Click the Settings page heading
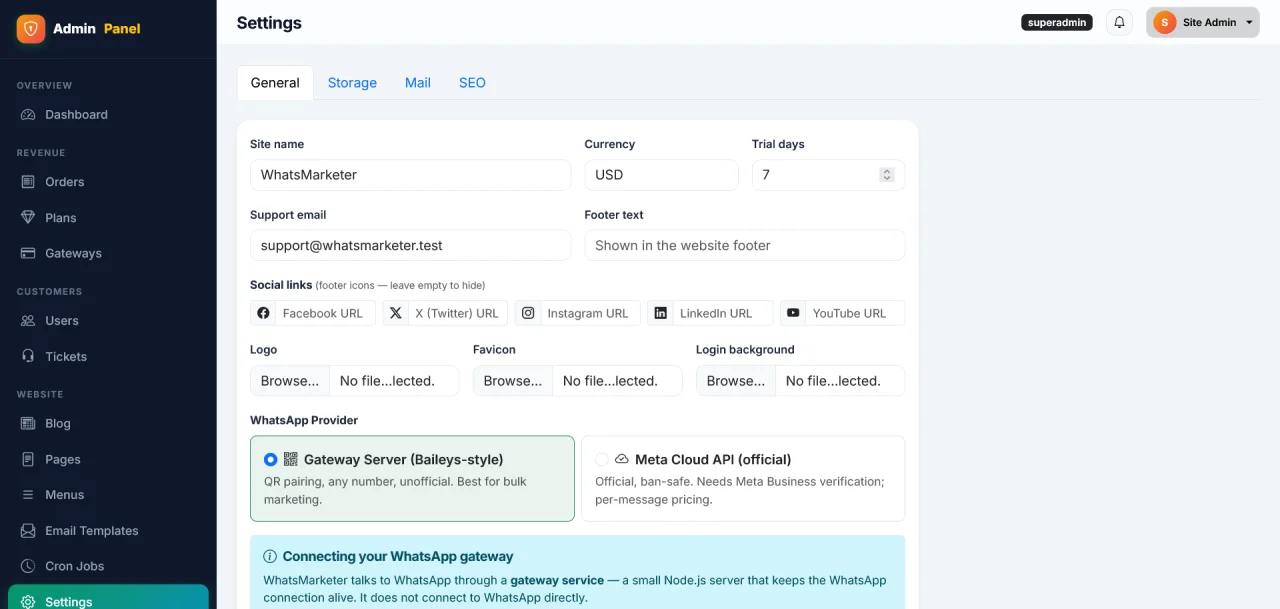Screen dimensions: 1280x609 [269, 22]
